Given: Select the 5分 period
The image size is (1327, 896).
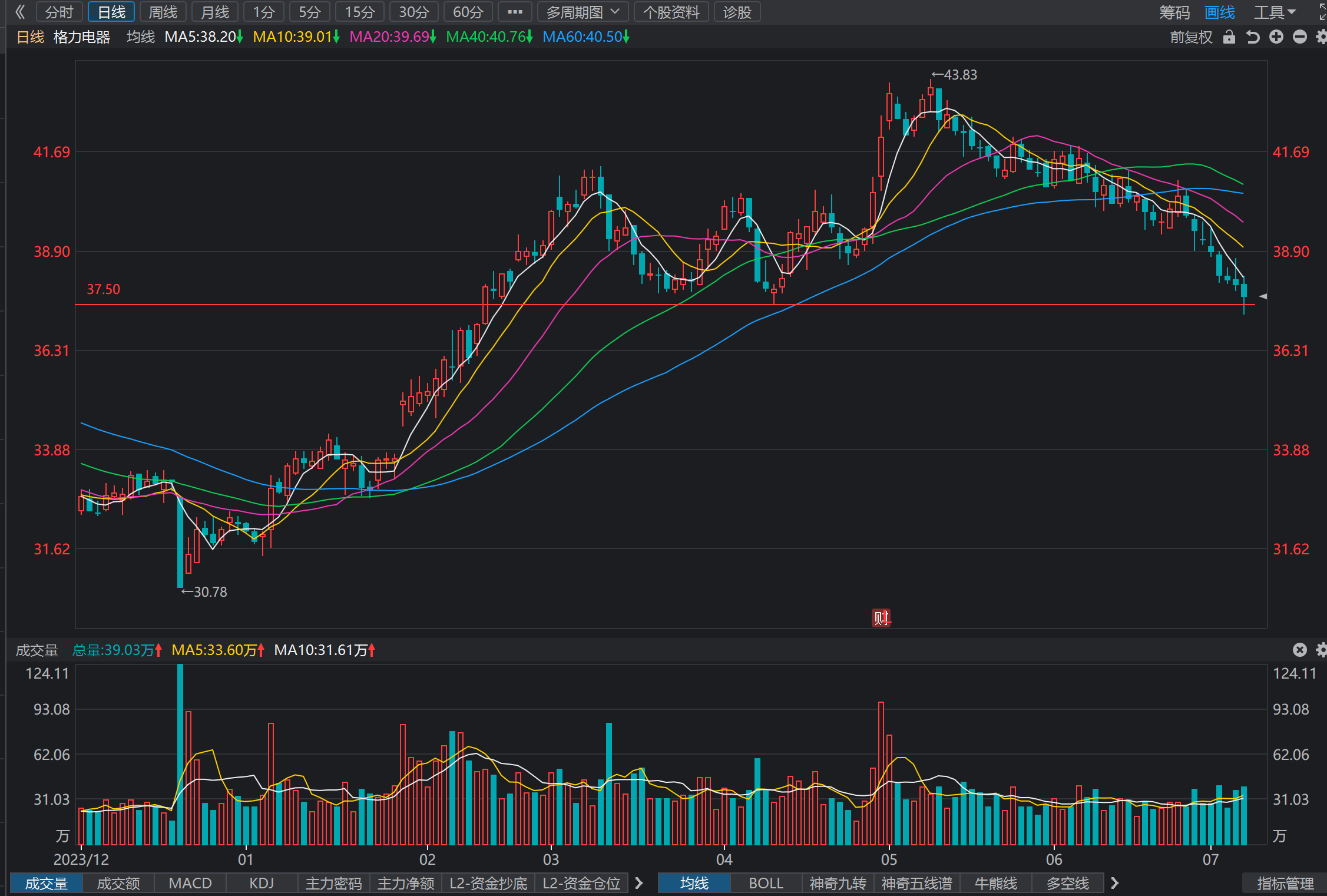Looking at the screenshot, I should pyautogui.click(x=310, y=12).
